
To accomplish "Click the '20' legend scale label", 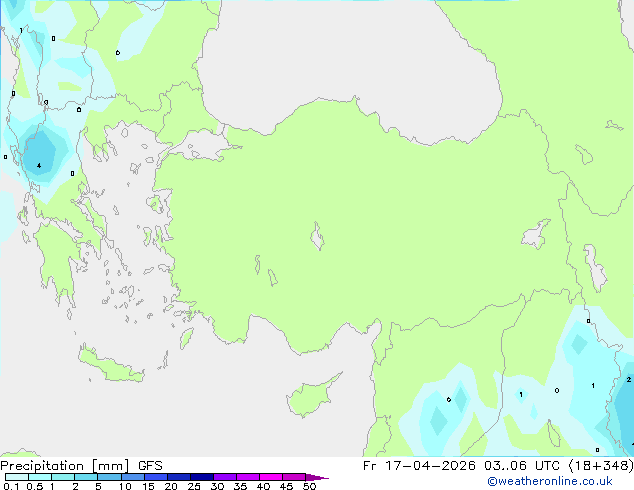I will pos(171,486).
